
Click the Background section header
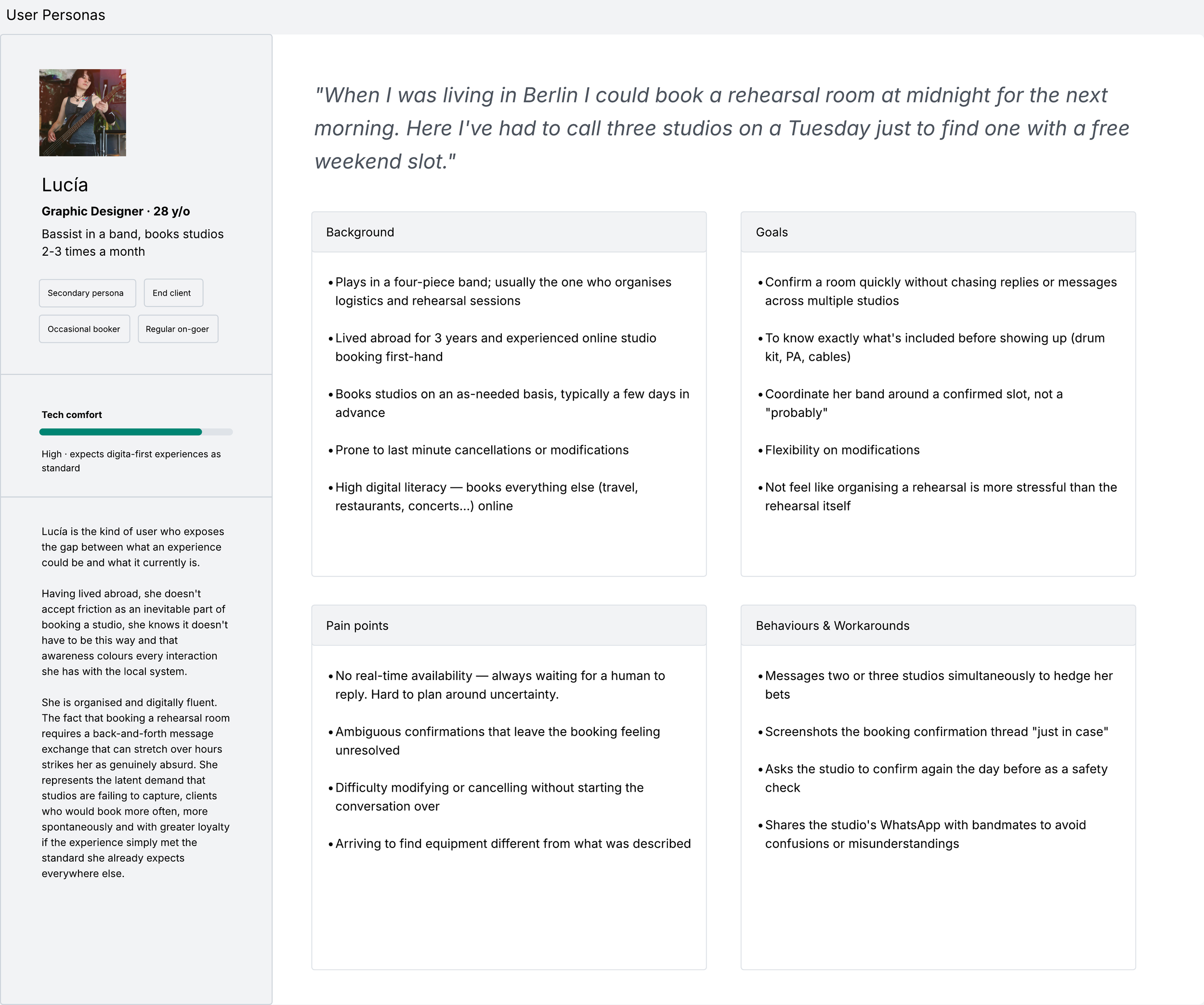click(x=509, y=232)
